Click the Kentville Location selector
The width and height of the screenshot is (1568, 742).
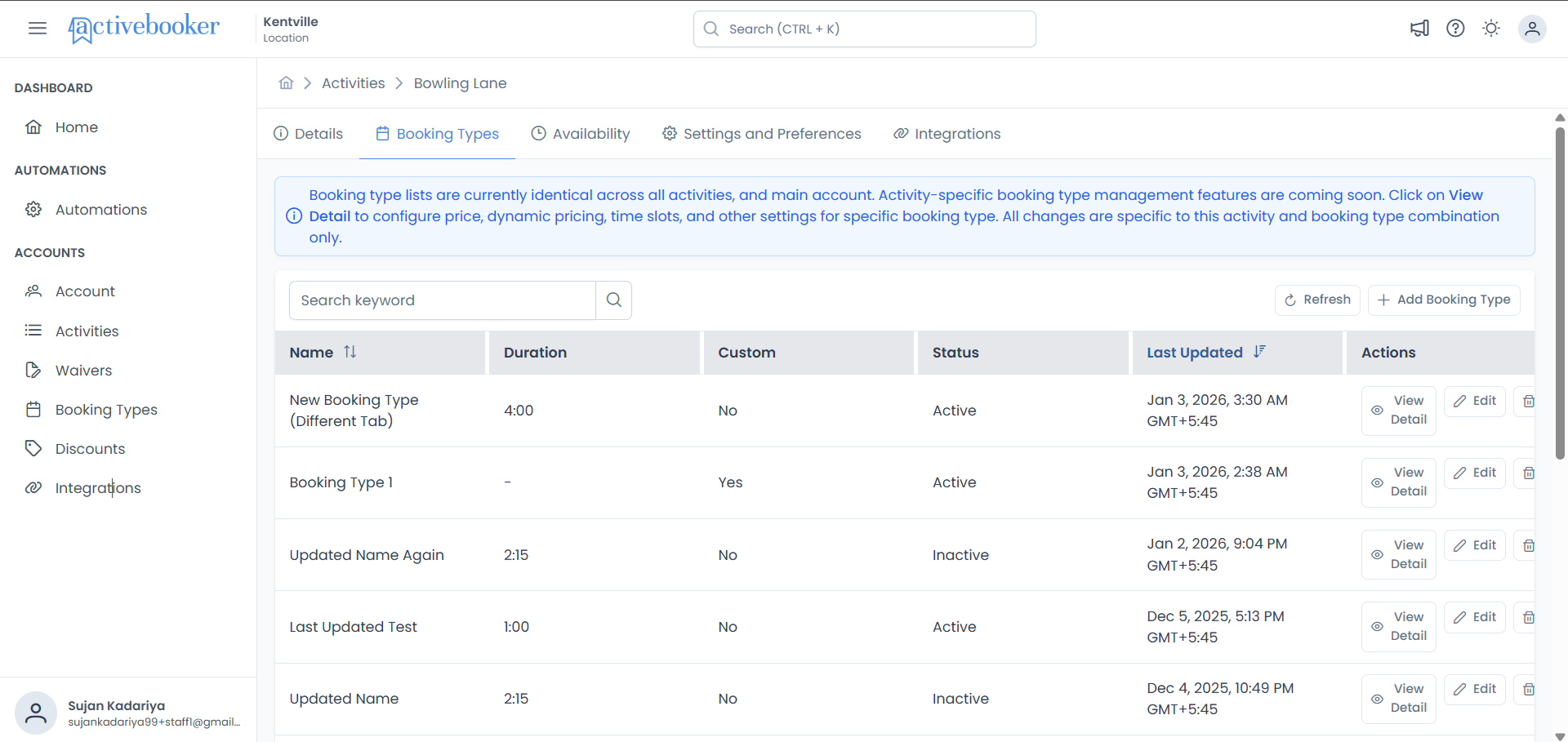291,29
